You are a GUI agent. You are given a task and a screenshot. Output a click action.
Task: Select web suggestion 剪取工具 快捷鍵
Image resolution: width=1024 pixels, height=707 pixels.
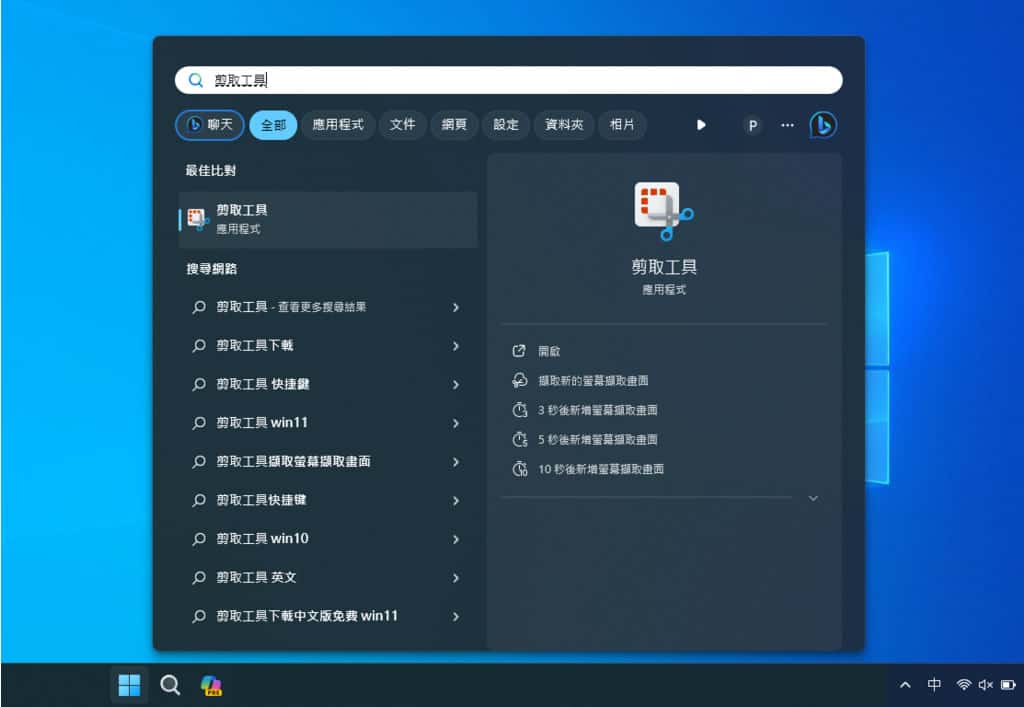(x=328, y=384)
